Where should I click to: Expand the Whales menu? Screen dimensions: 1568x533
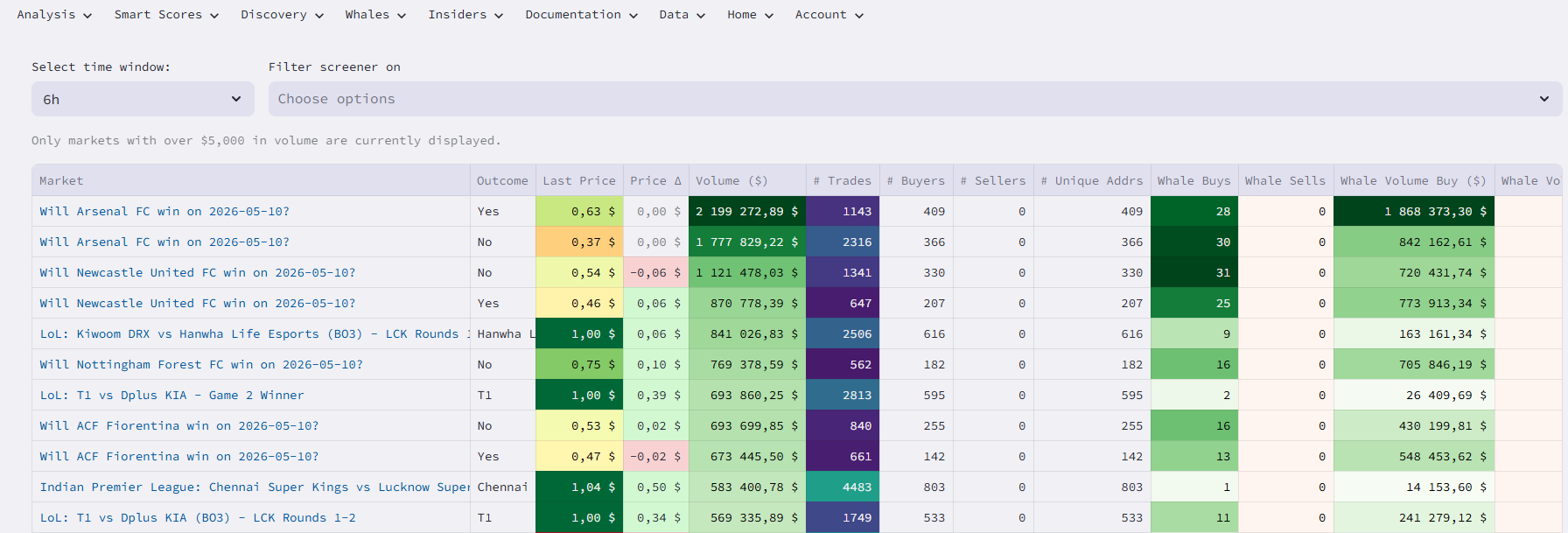(375, 15)
